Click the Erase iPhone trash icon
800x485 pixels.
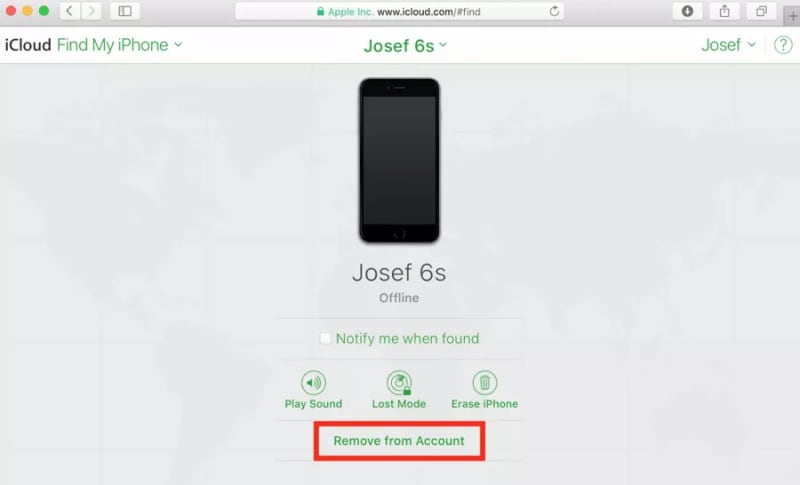[x=485, y=382]
